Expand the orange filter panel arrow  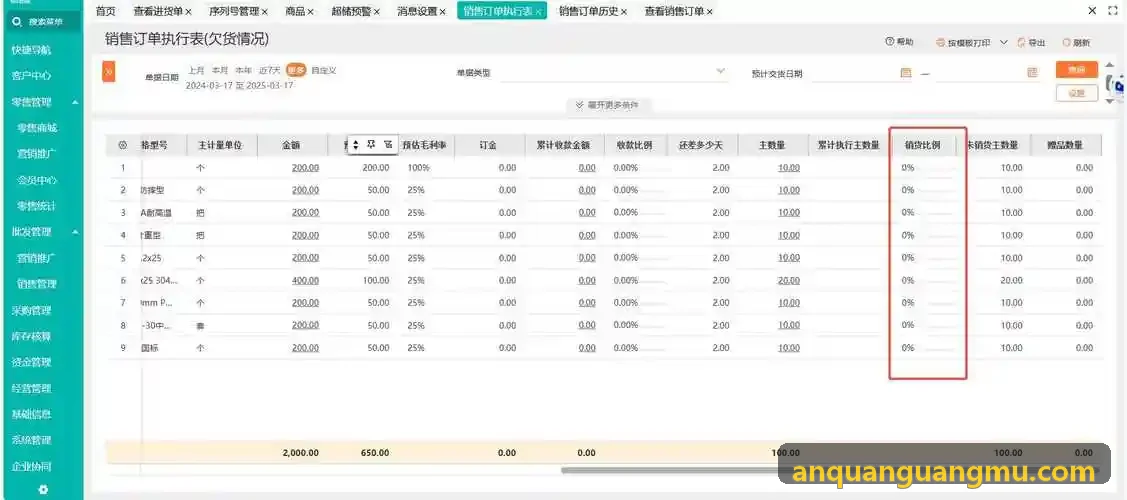[x=109, y=72]
